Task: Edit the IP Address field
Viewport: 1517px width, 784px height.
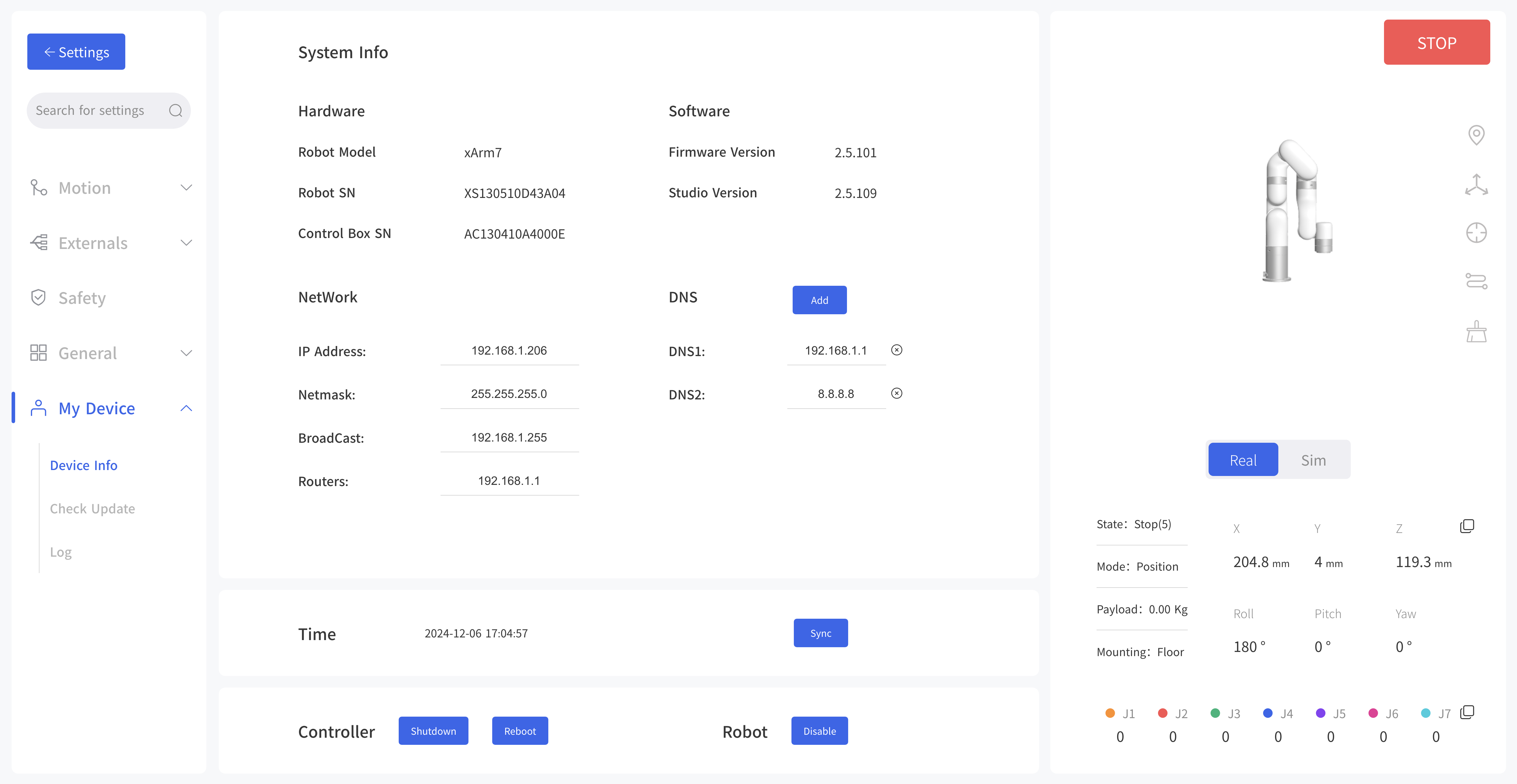Action: [509, 351]
